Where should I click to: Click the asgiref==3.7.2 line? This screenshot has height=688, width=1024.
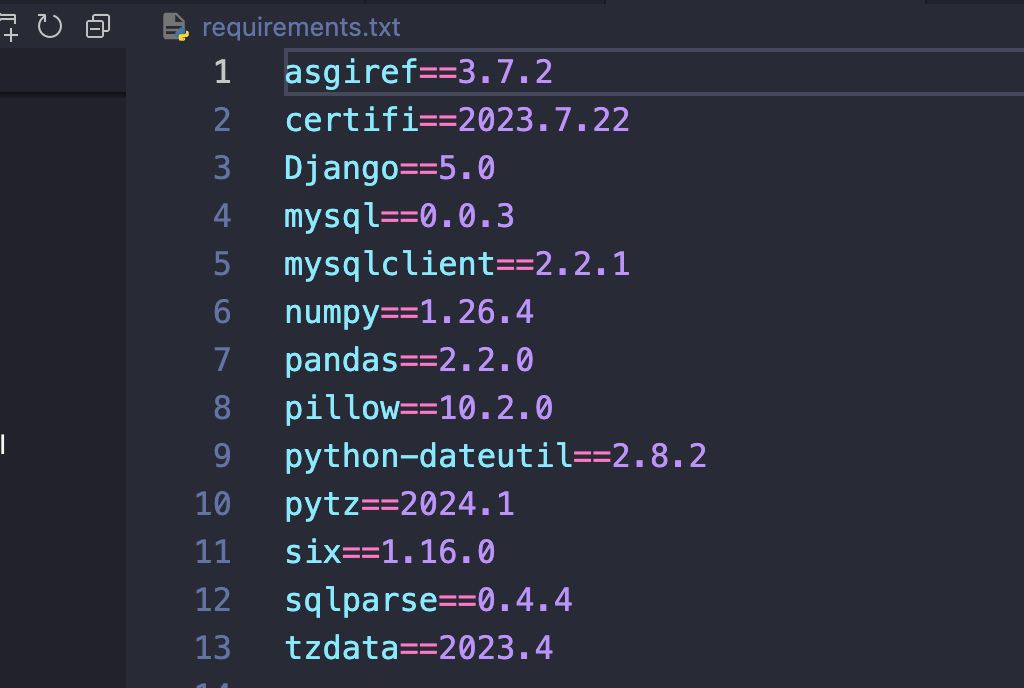pos(419,72)
